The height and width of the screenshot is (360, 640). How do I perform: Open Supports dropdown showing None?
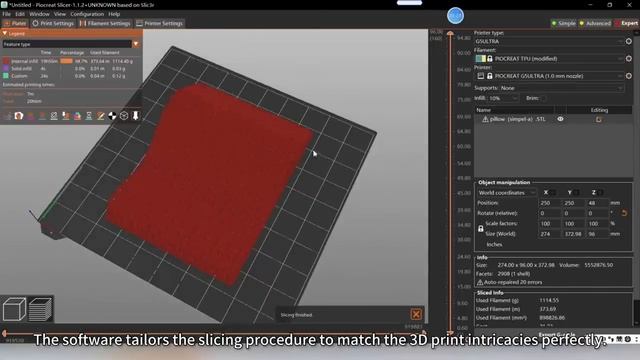point(562,88)
